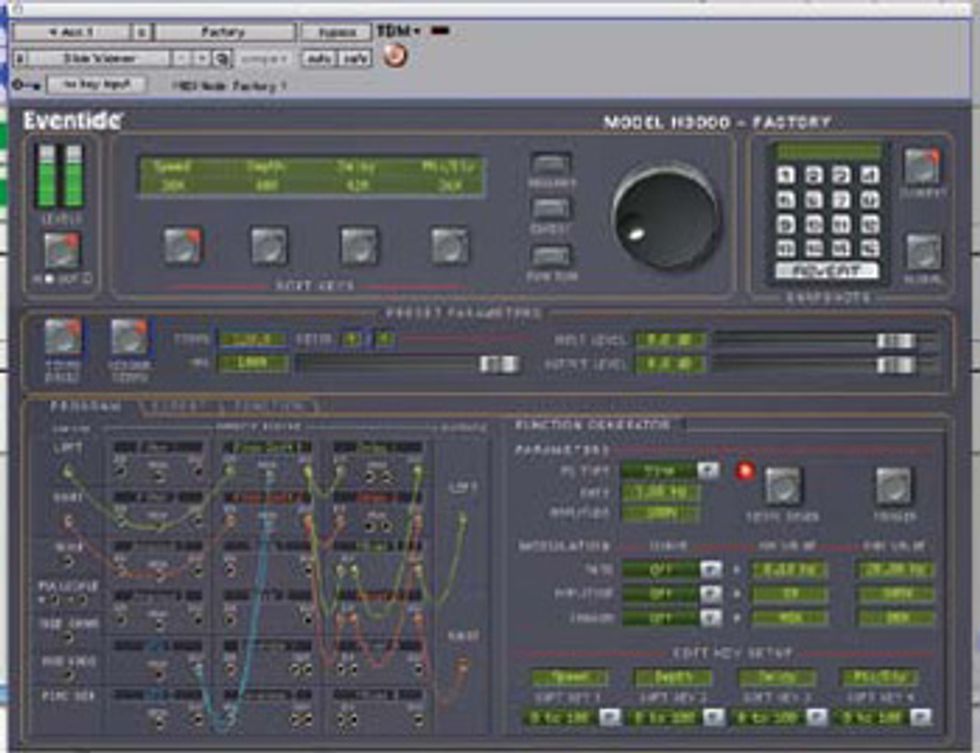Screen dimensions: 980x753
Task: Toggle the Tempo Sync button in Preset Parameters
Action: 63,337
